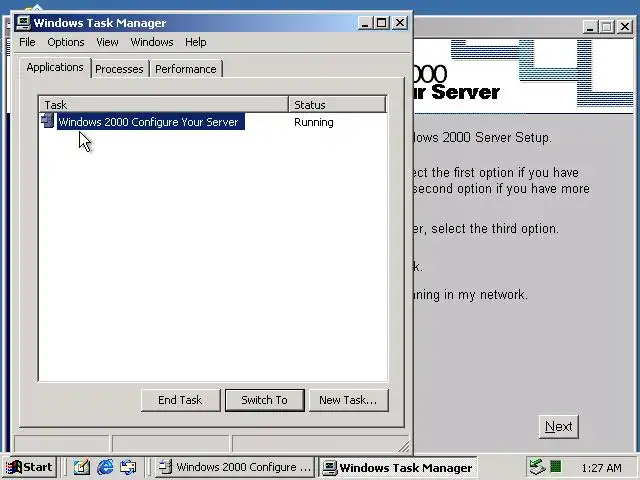The image size is (640, 480).
Task: Click the 1:27 AM system clock
Action: click(x=601, y=468)
